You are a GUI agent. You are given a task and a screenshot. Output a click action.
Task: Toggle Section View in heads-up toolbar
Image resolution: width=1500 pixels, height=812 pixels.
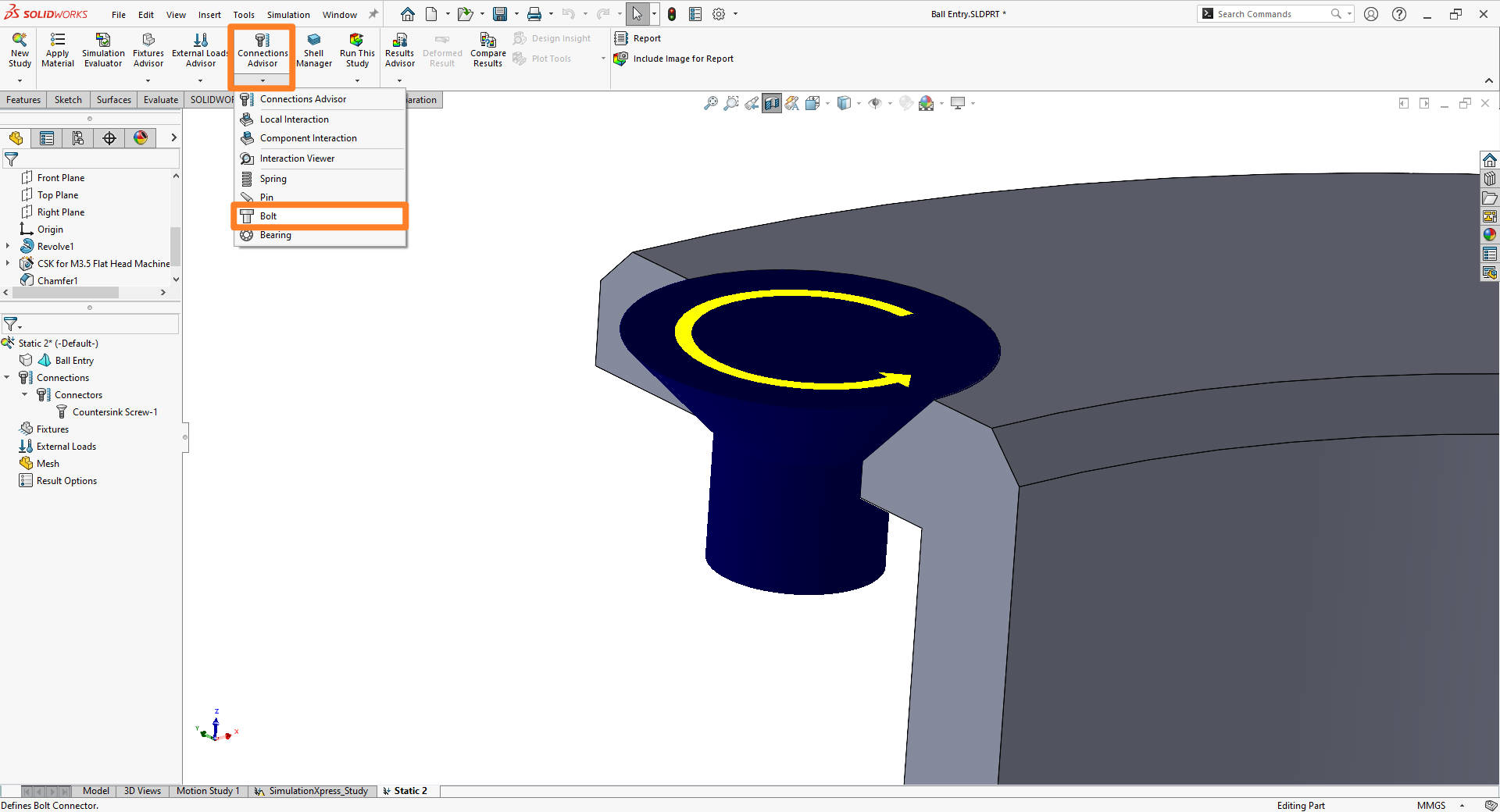click(x=772, y=102)
